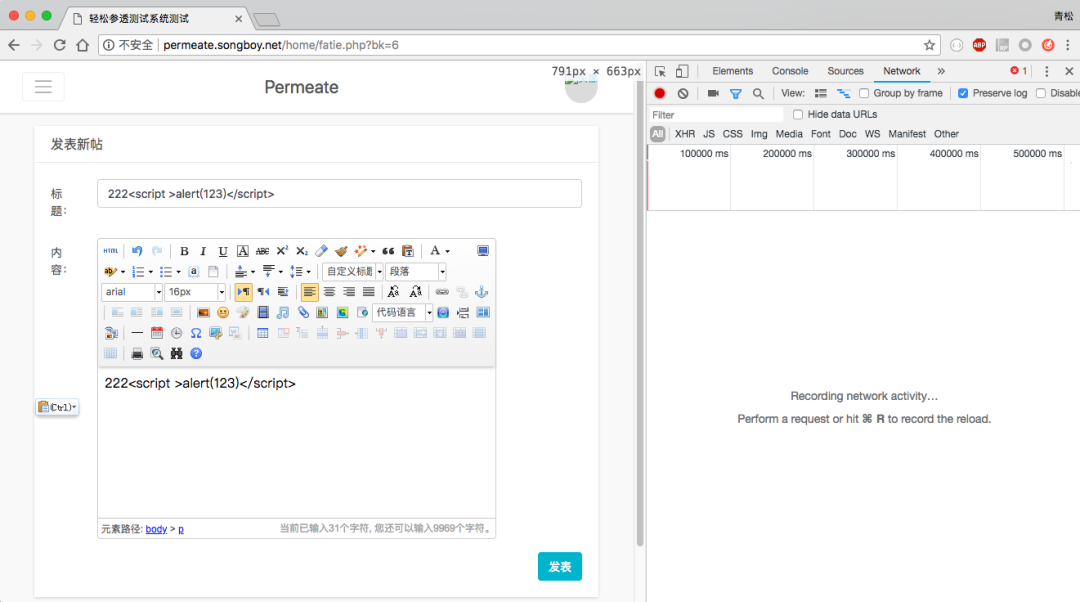Open HTML source mode in editor

point(110,251)
